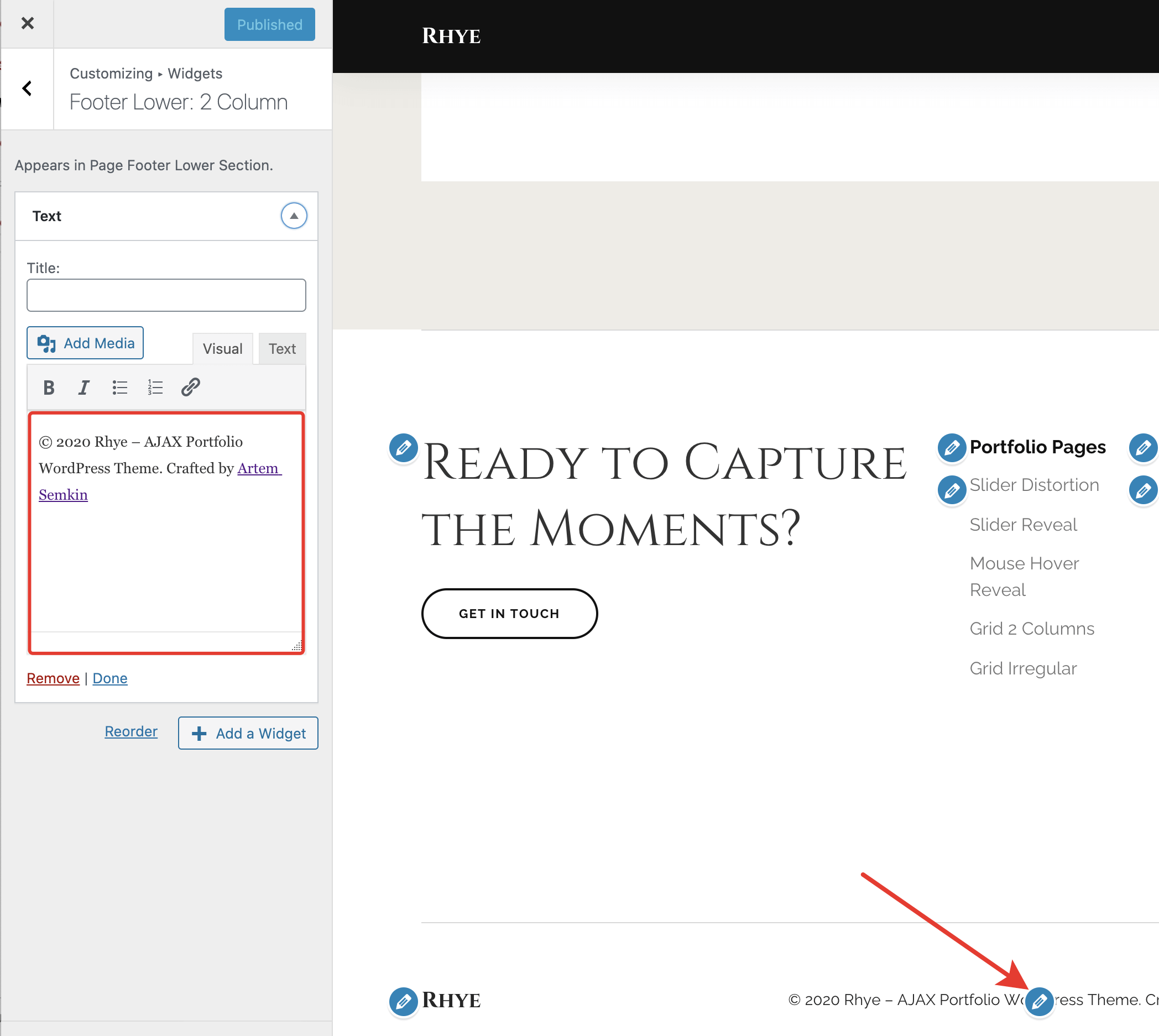The height and width of the screenshot is (1036, 1159).
Task: Insert a numbered list in editor
Action: [x=155, y=388]
